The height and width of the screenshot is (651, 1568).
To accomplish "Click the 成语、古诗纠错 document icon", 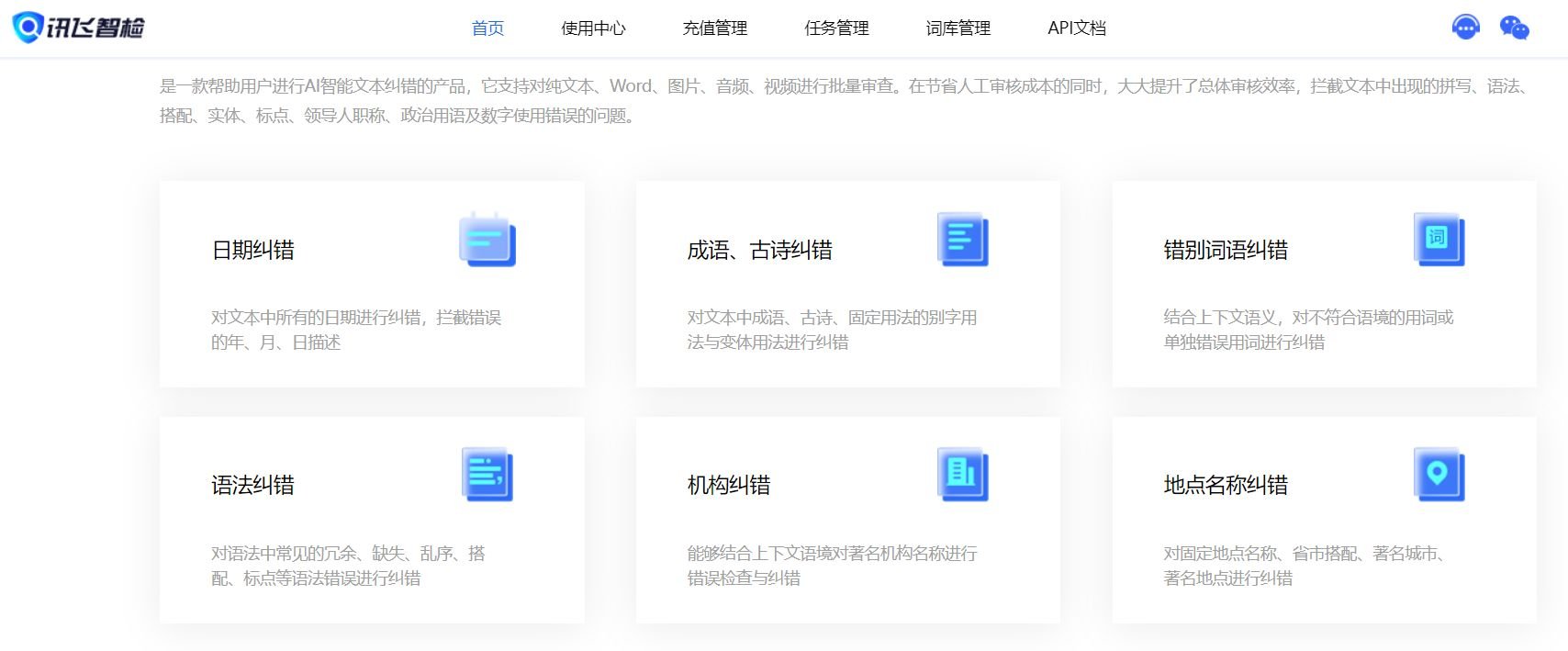I will [x=962, y=240].
